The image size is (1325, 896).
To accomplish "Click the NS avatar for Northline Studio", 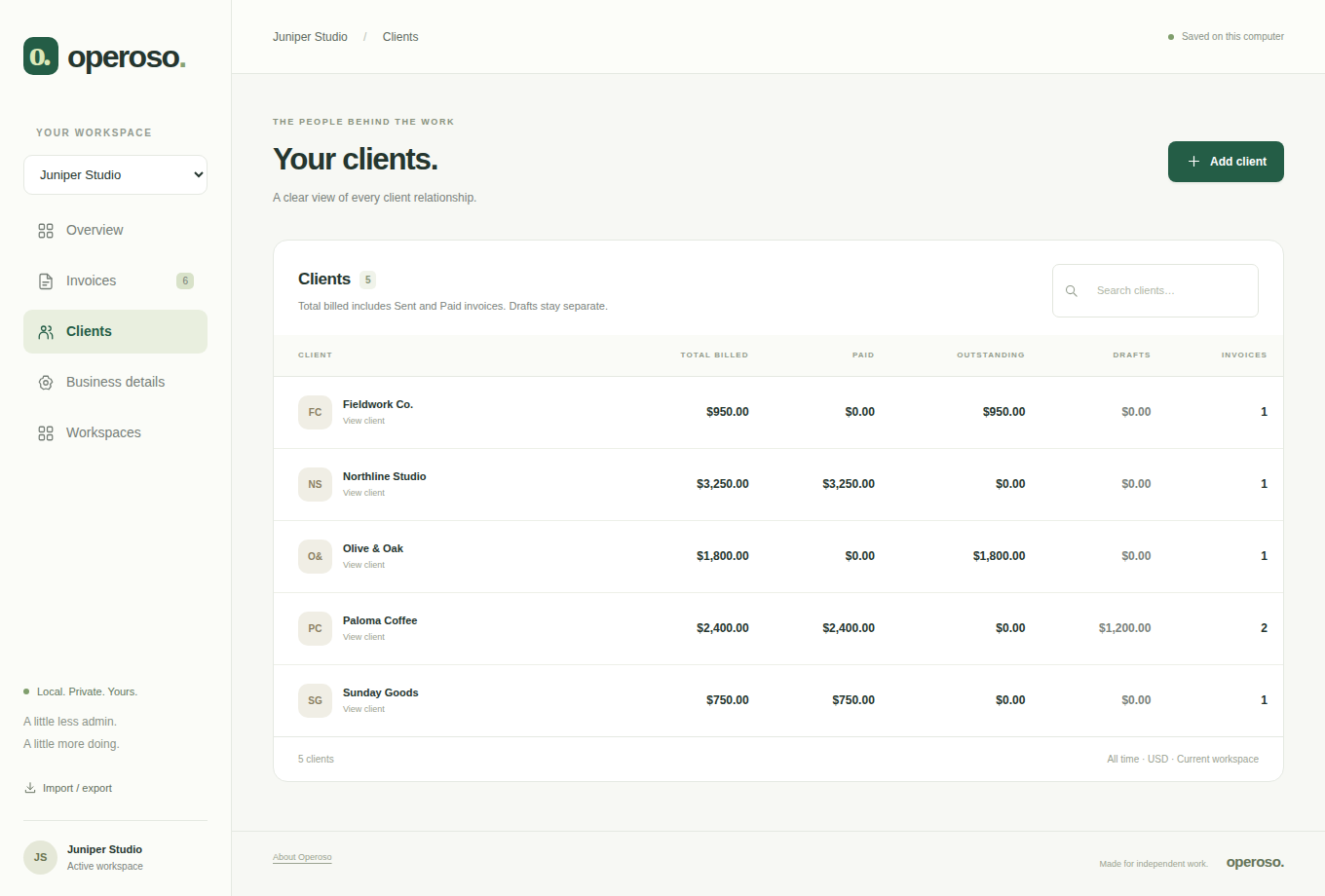I will pyautogui.click(x=315, y=484).
